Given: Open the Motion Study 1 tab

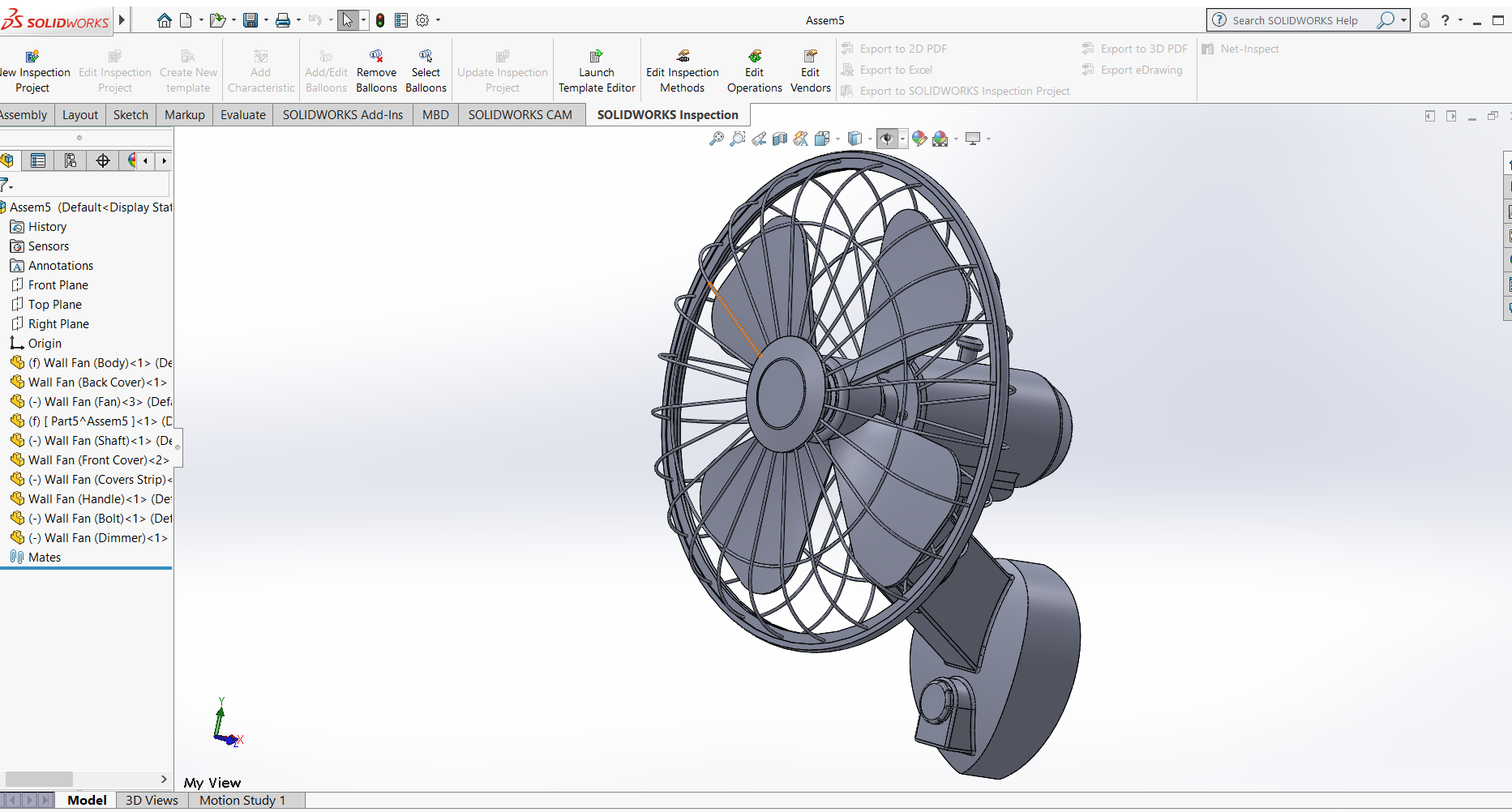Looking at the screenshot, I should click(x=242, y=801).
